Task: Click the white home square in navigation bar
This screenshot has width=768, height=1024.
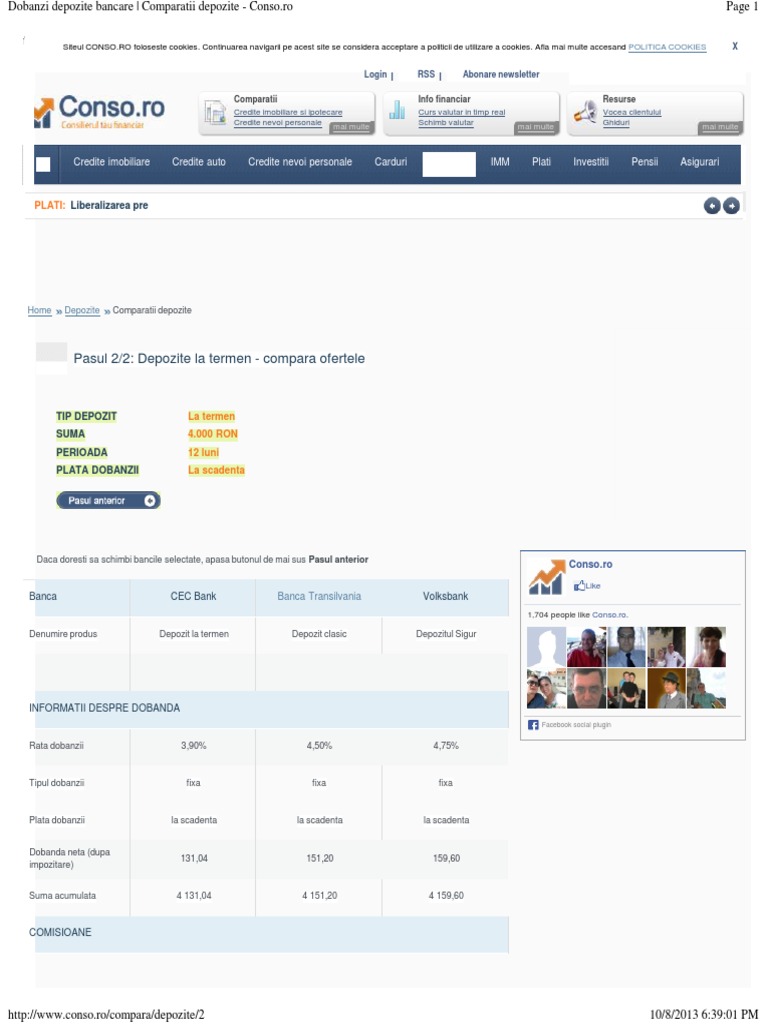Action: click(x=43, y=165)
